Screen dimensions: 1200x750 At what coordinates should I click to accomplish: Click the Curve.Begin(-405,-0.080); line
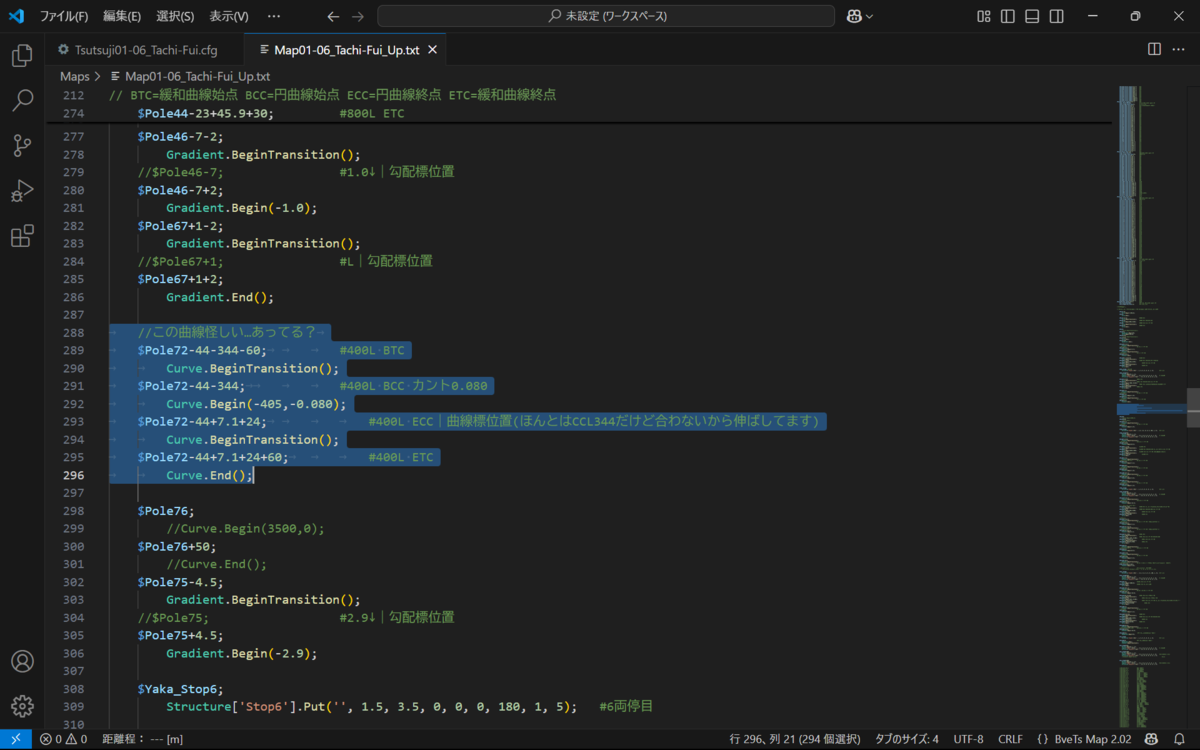point(256,404)
